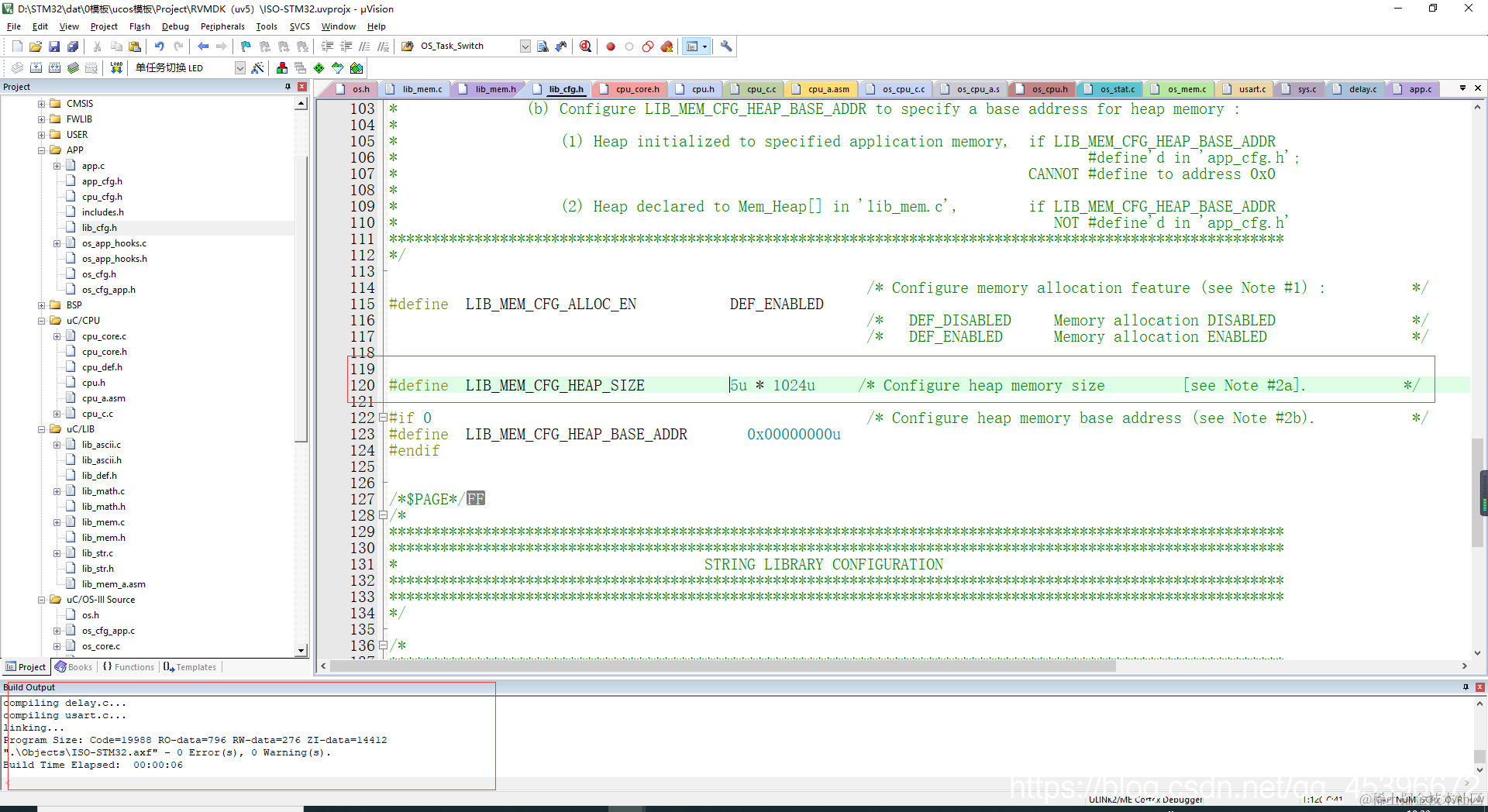Switch to the os_cpu_a.s editor tab
The image size is (1488, 812).
(x=970, y=89)
